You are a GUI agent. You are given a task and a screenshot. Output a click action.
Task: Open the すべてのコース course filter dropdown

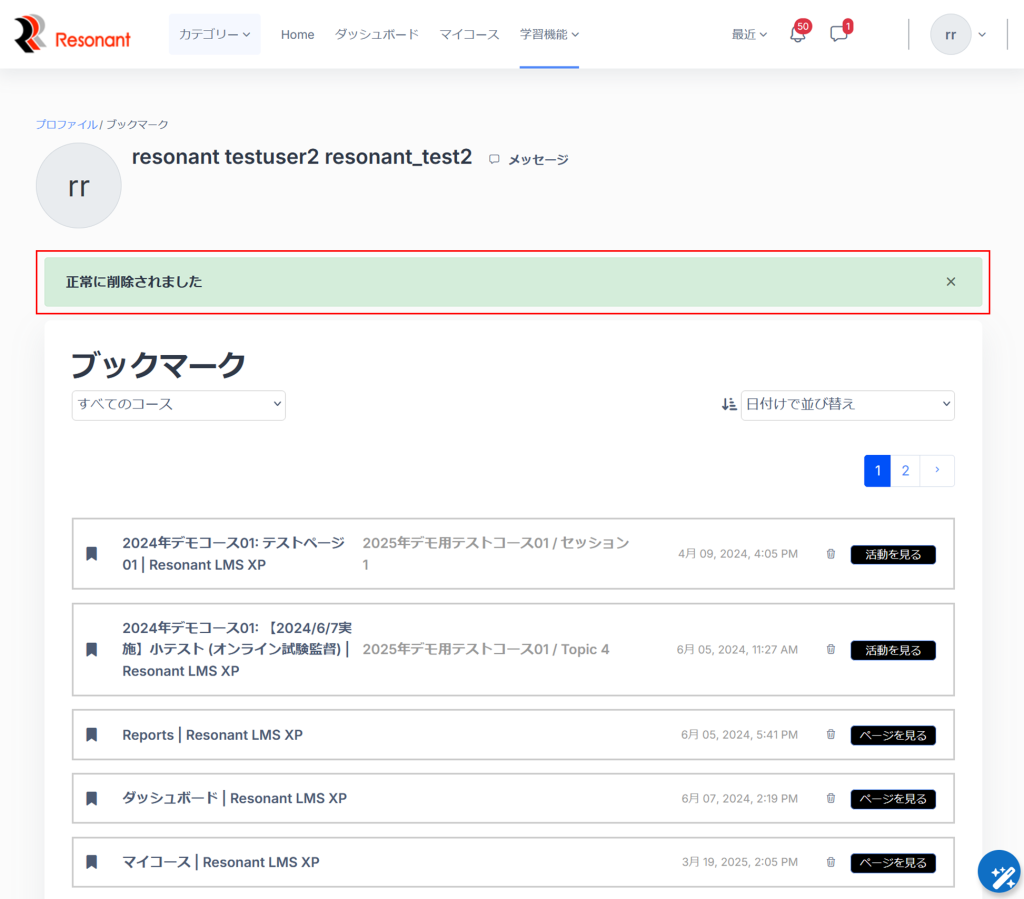pos(178,405)
